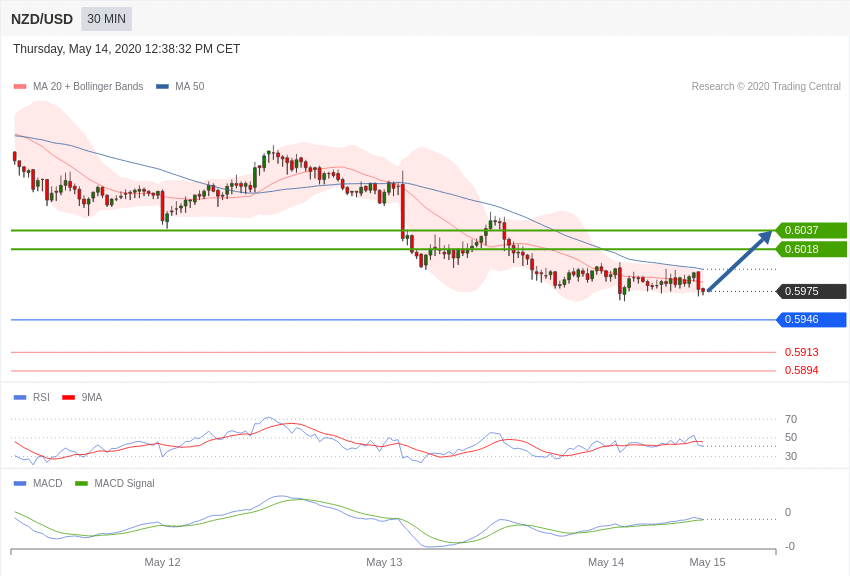Click the 'MACD Signal' legend label
850x576 pixels.
124,483
